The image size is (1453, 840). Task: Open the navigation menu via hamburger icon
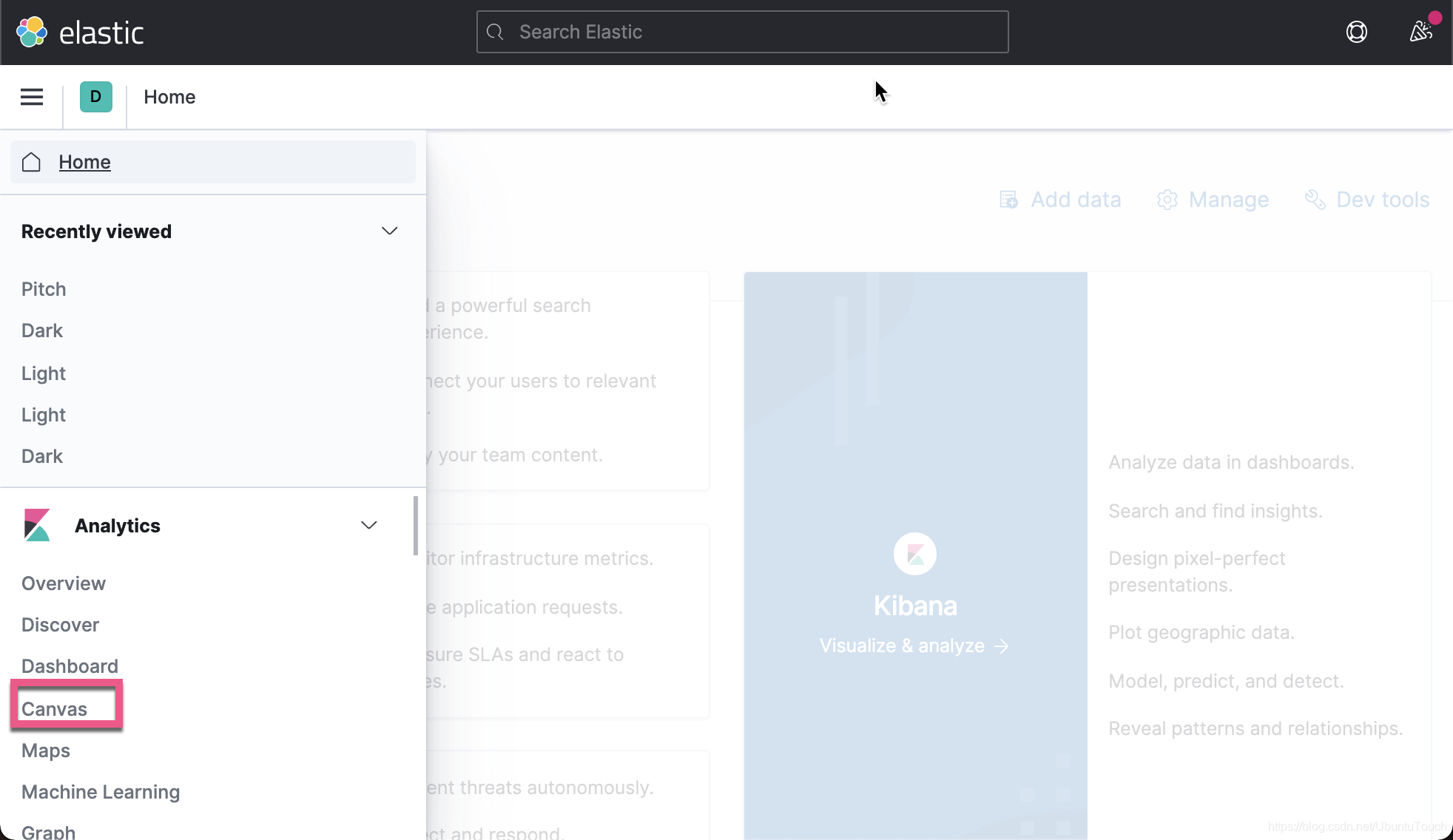31,97
